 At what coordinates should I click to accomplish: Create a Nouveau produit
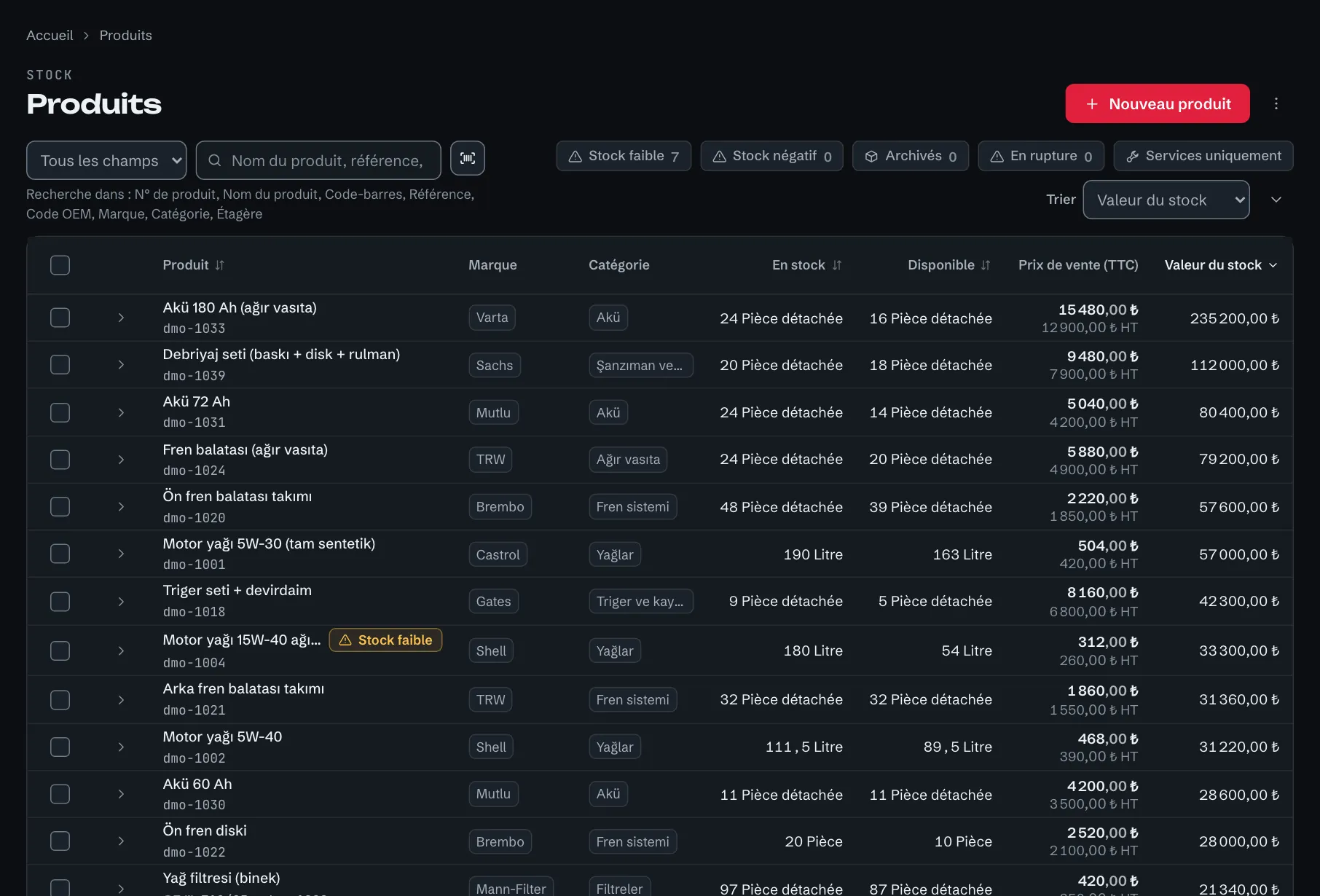click(1158, 103)
